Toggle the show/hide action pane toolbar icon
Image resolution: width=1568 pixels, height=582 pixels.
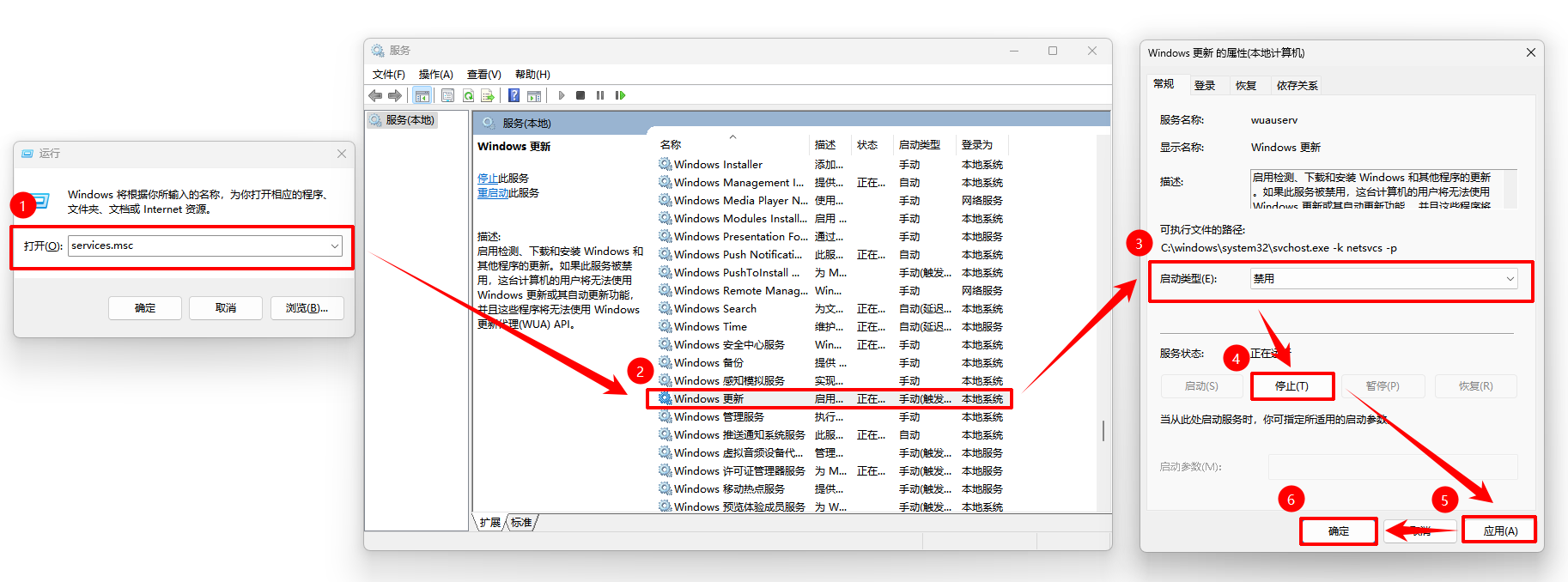tap(534, 95)
